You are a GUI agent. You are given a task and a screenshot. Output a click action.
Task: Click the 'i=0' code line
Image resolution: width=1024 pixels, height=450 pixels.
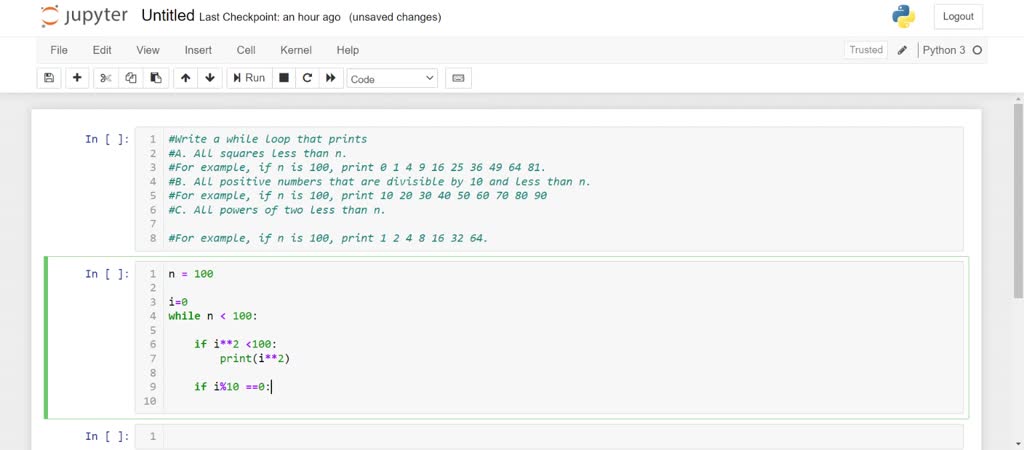(x=178, y=302)
